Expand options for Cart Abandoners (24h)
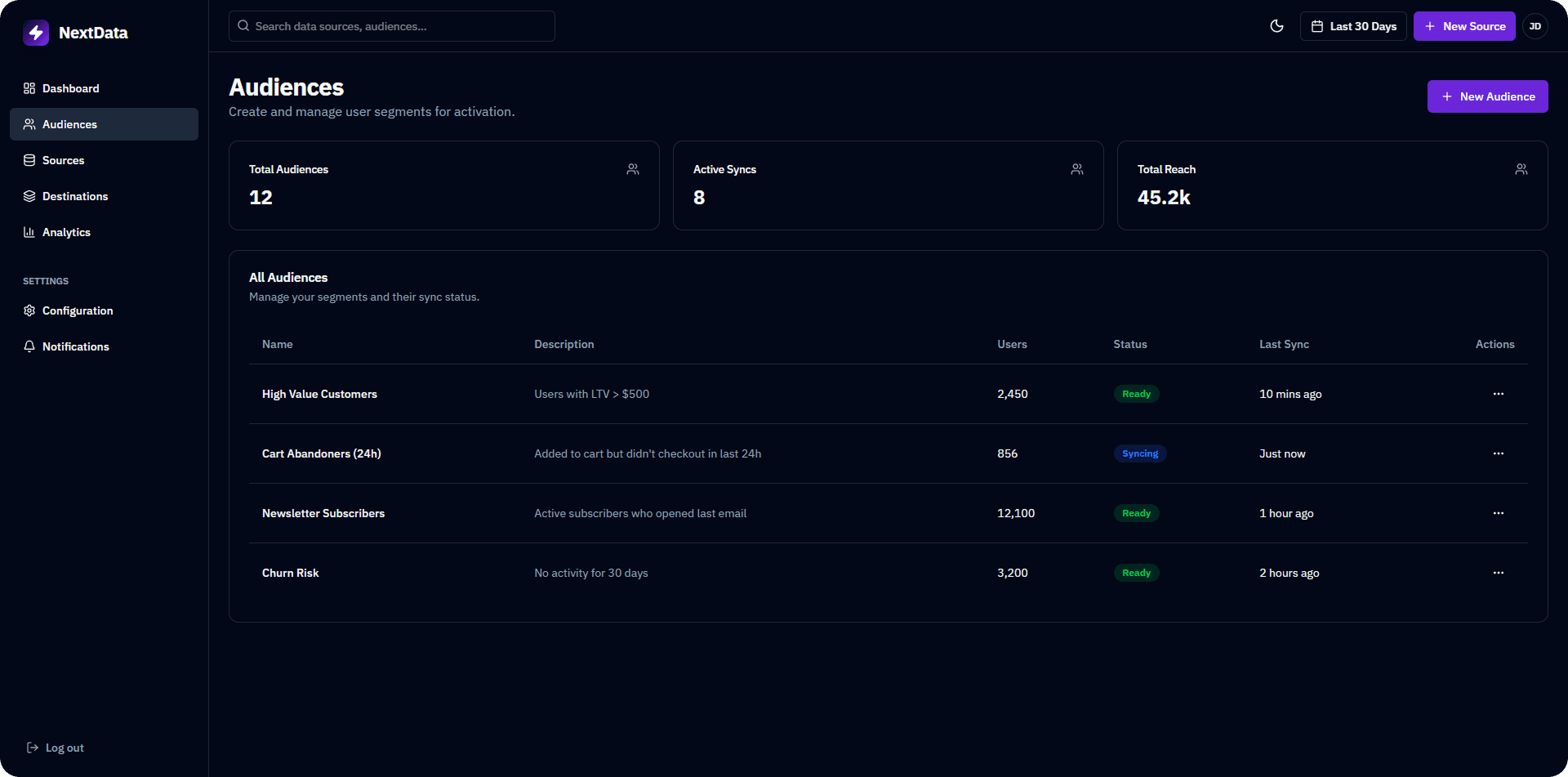The width and height of the screenshot is (1568, 777). tap(1498, 453)
